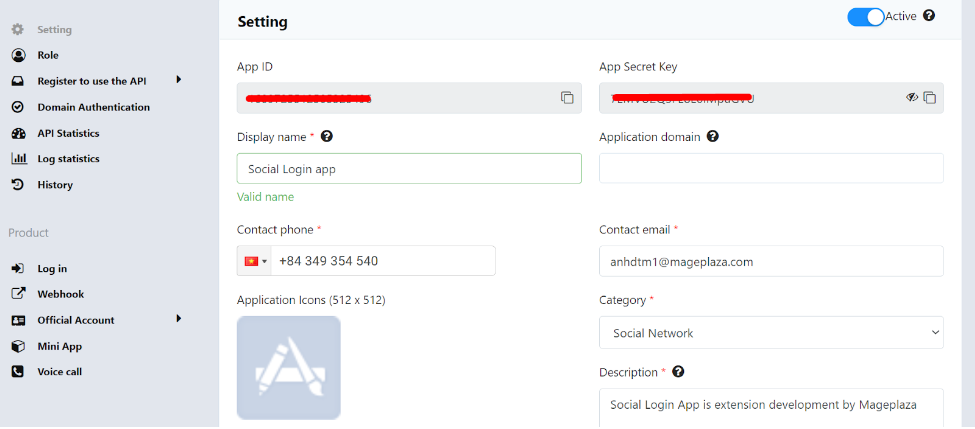This screenshot has height=429, width=975.
Task: Go to Domain Authentication page
Action: pyautogui.click(x=93, y=107)
